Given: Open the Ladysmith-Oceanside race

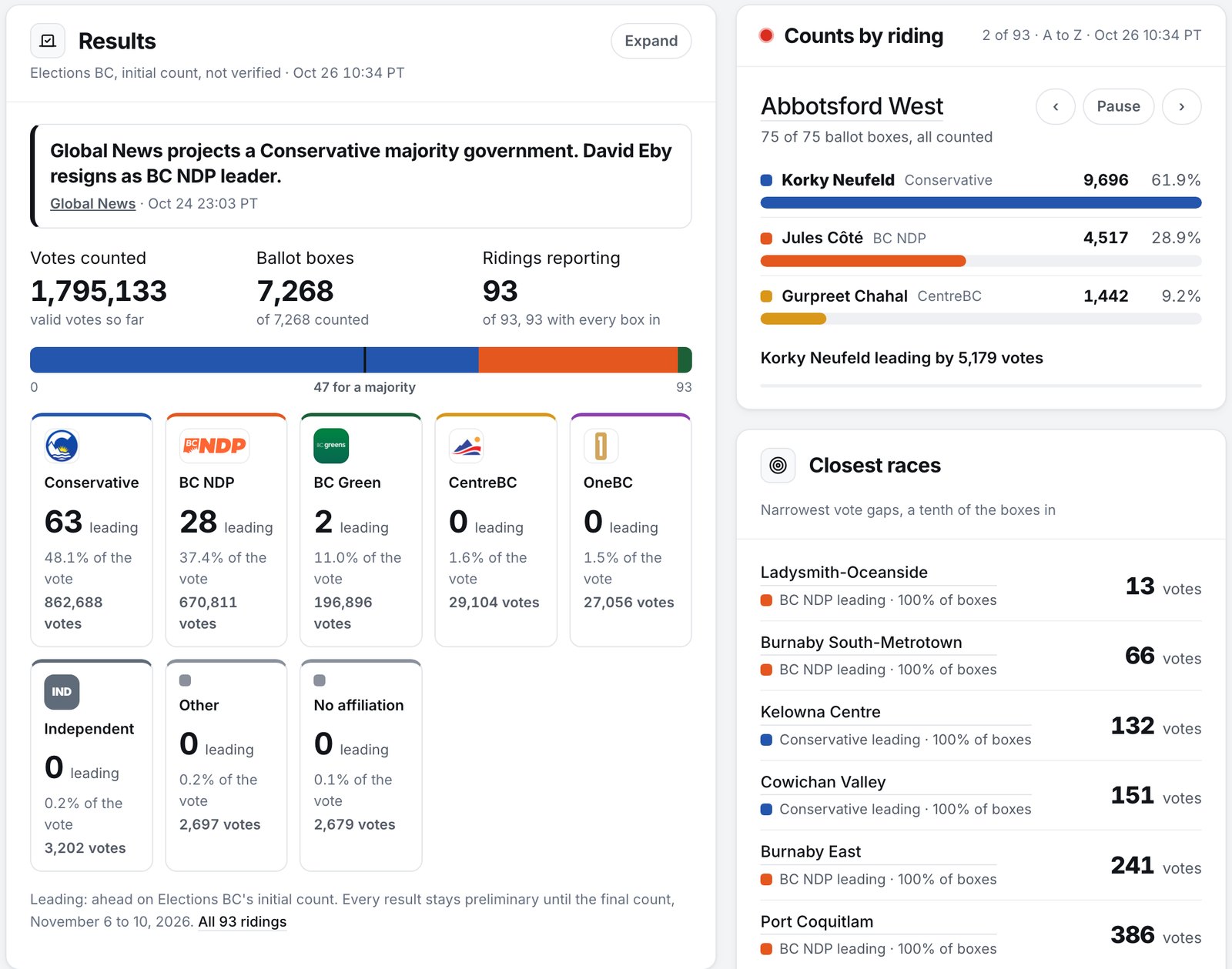Looking at the screenshot, I should coord(844,573).
